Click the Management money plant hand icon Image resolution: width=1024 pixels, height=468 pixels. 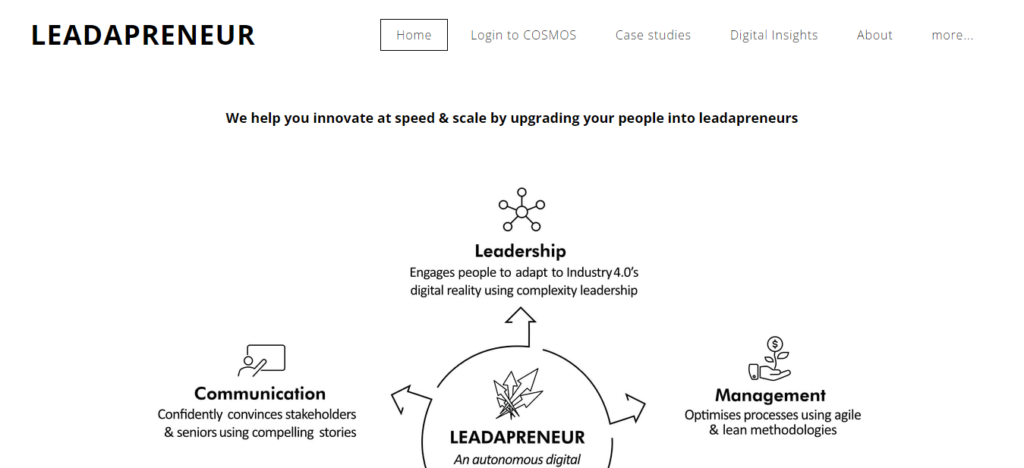[769, 358]
